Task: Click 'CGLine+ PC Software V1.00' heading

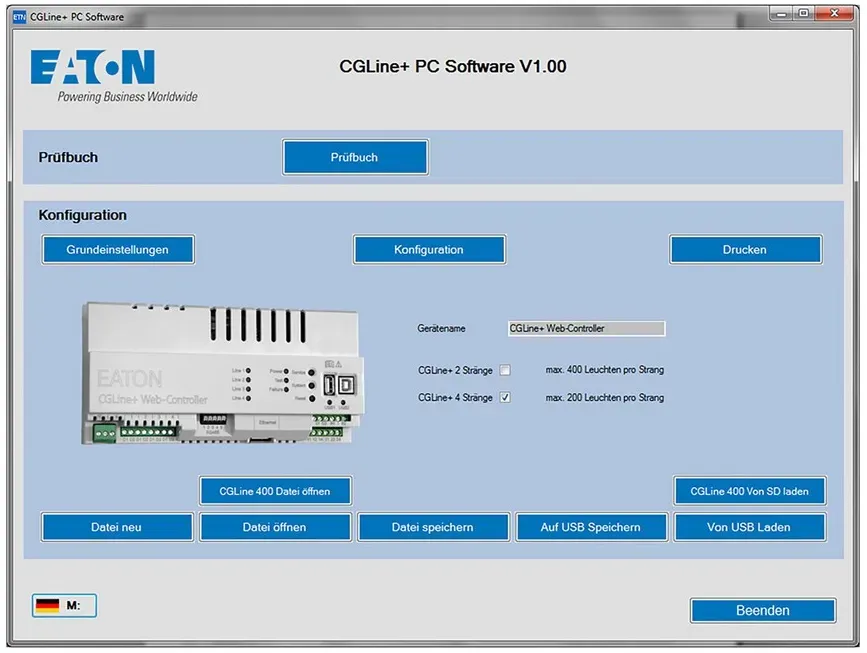Action: [453, 66]
